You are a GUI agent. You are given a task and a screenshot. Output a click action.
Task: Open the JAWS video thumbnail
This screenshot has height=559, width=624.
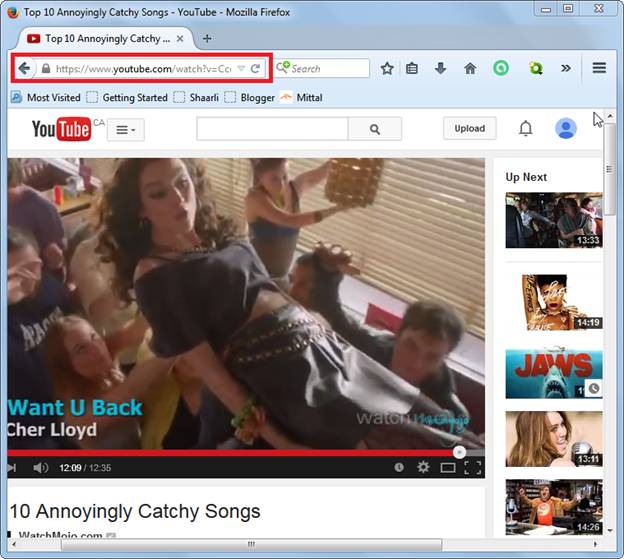point(554,373)
